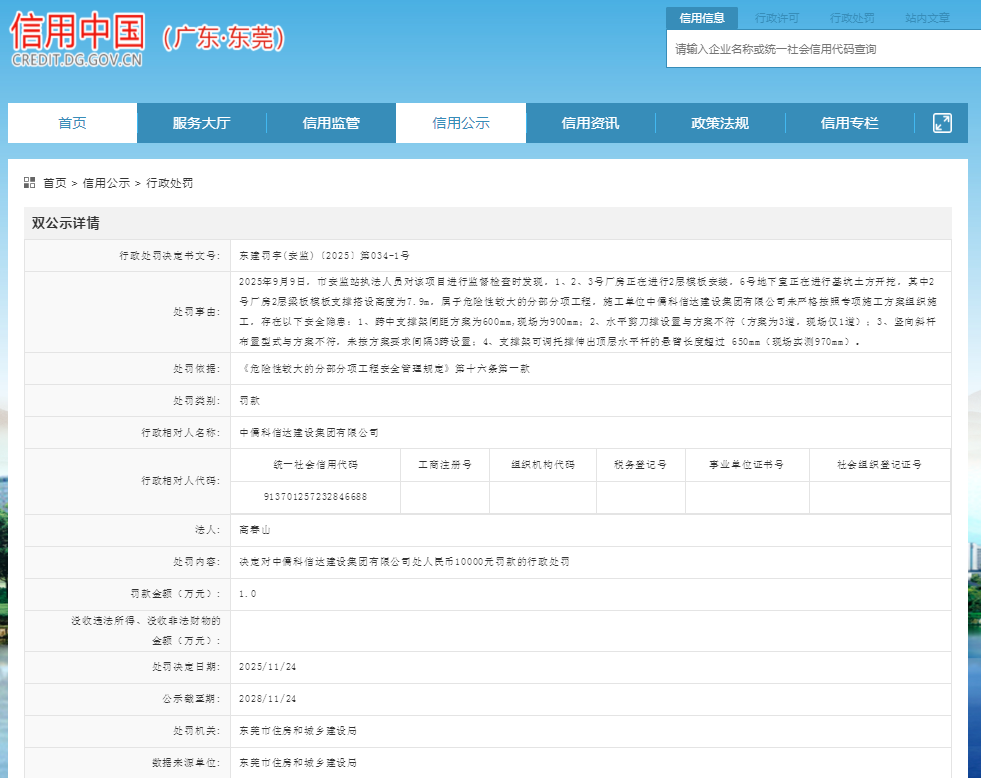
Task: Click the 双公示详情 section heading
Action: click(x=66, y=223)
